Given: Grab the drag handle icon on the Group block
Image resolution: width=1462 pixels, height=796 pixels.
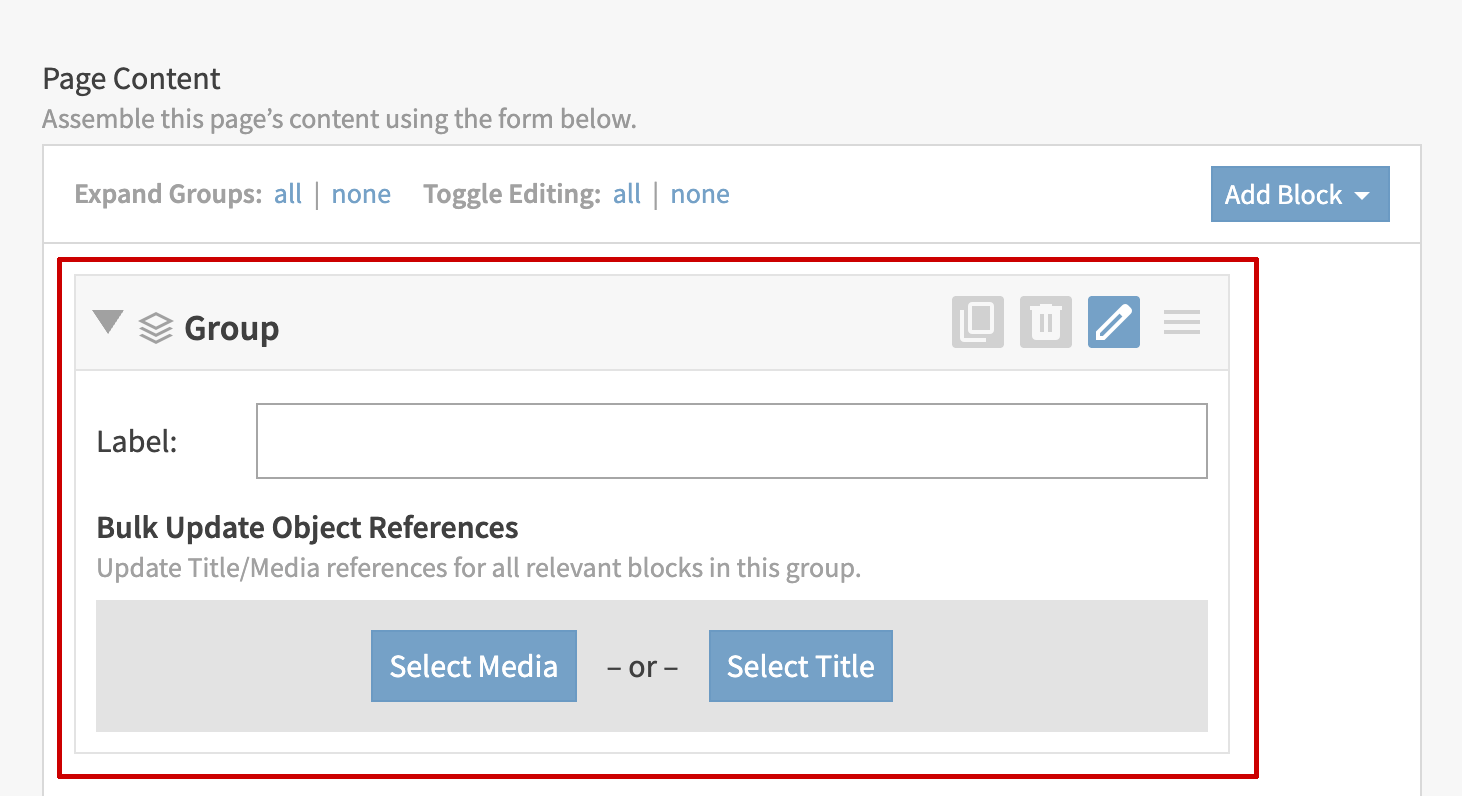Looking at the screenshot, I should pyautogui.click(x=1181, y=322).
